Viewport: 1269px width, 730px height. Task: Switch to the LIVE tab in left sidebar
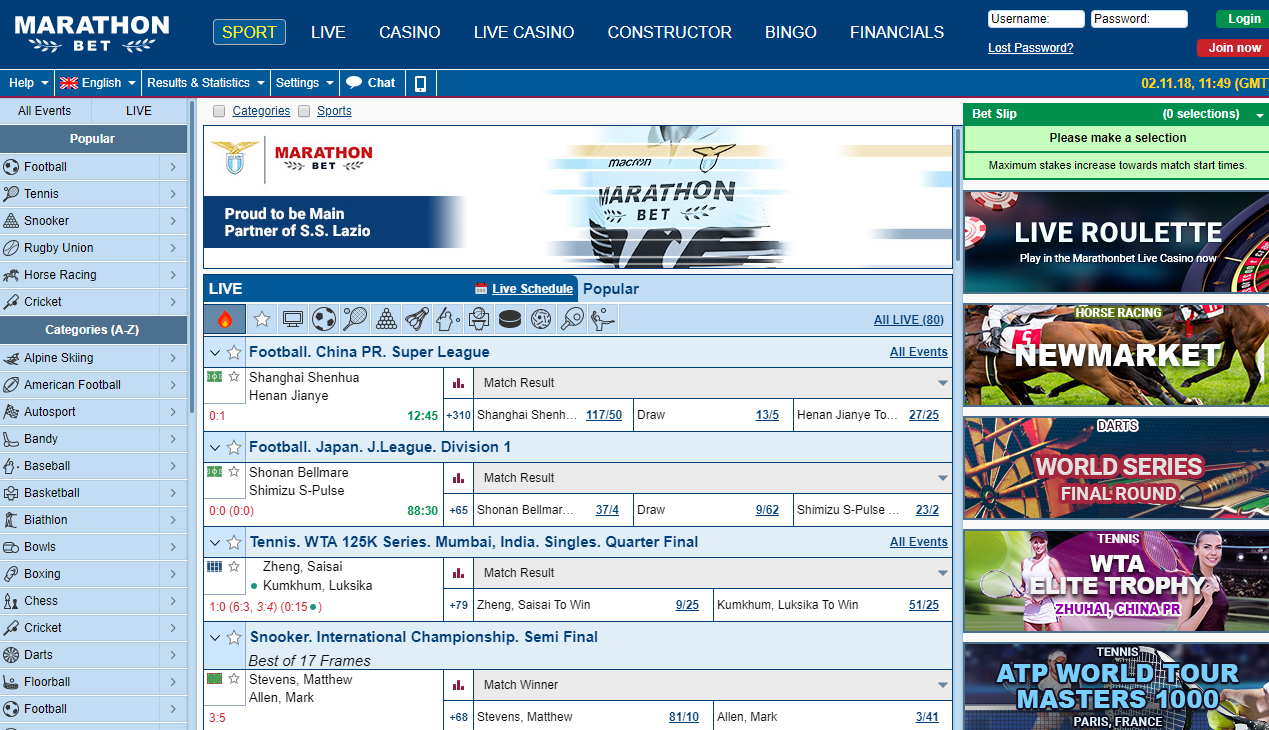point(139,111)
